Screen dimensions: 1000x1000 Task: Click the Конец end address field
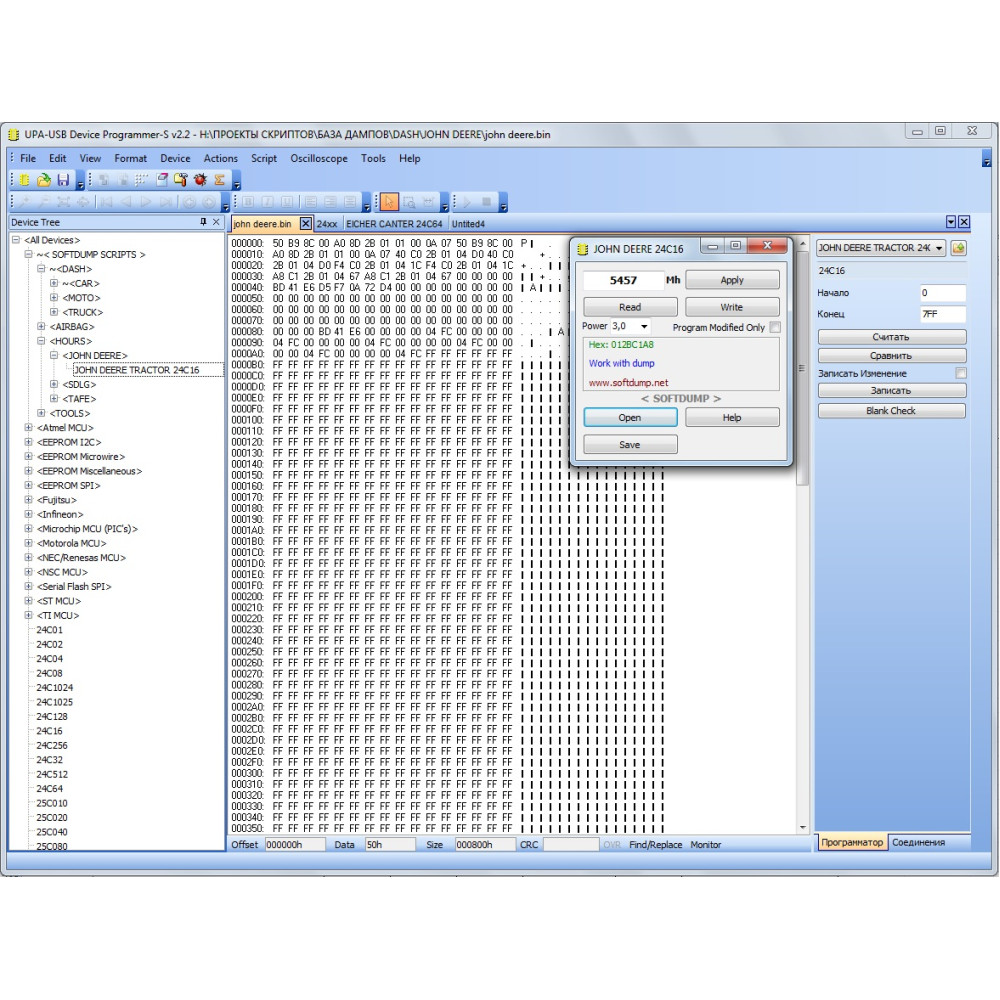click(x=943, y=314)
